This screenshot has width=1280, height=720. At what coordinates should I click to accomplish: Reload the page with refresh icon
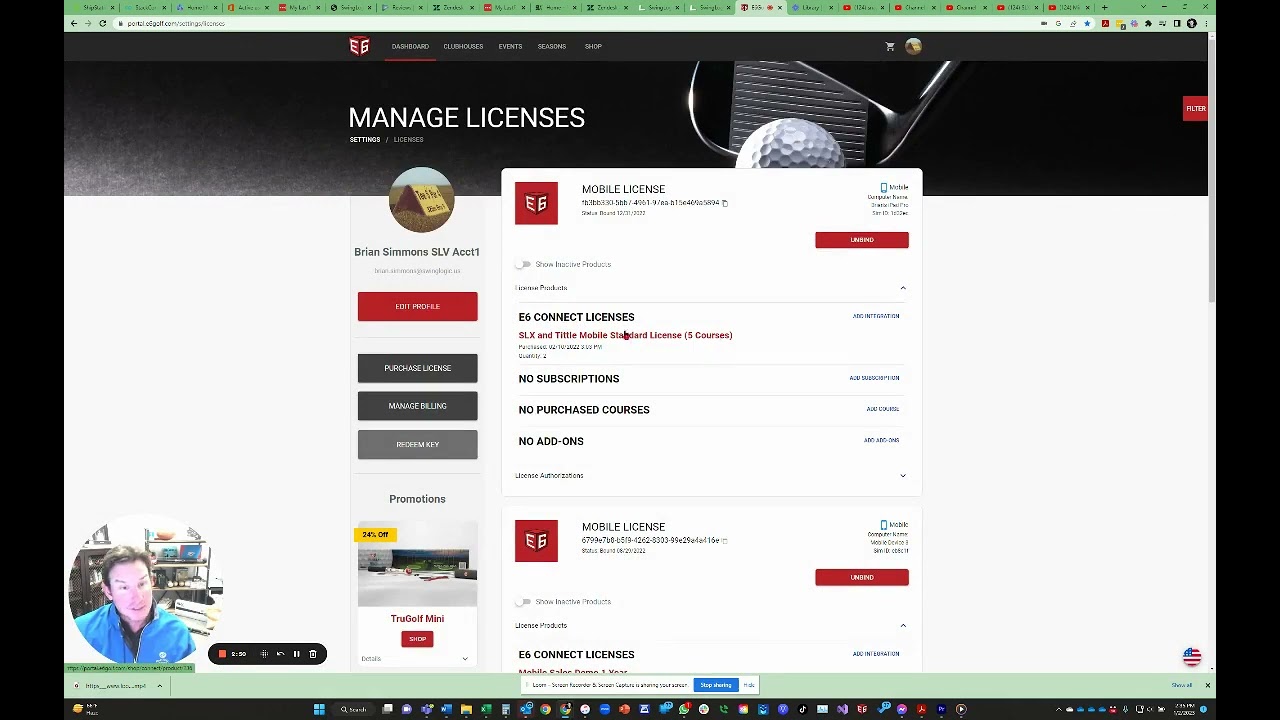102,23
